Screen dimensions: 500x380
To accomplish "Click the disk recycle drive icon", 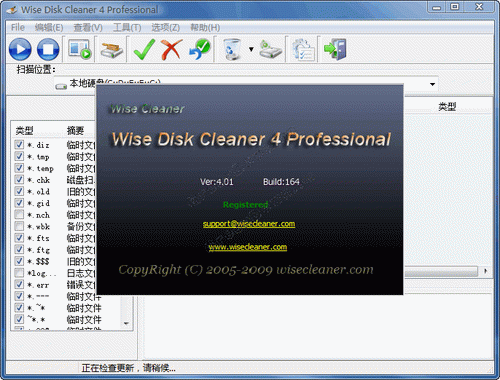I will [271, 49].
